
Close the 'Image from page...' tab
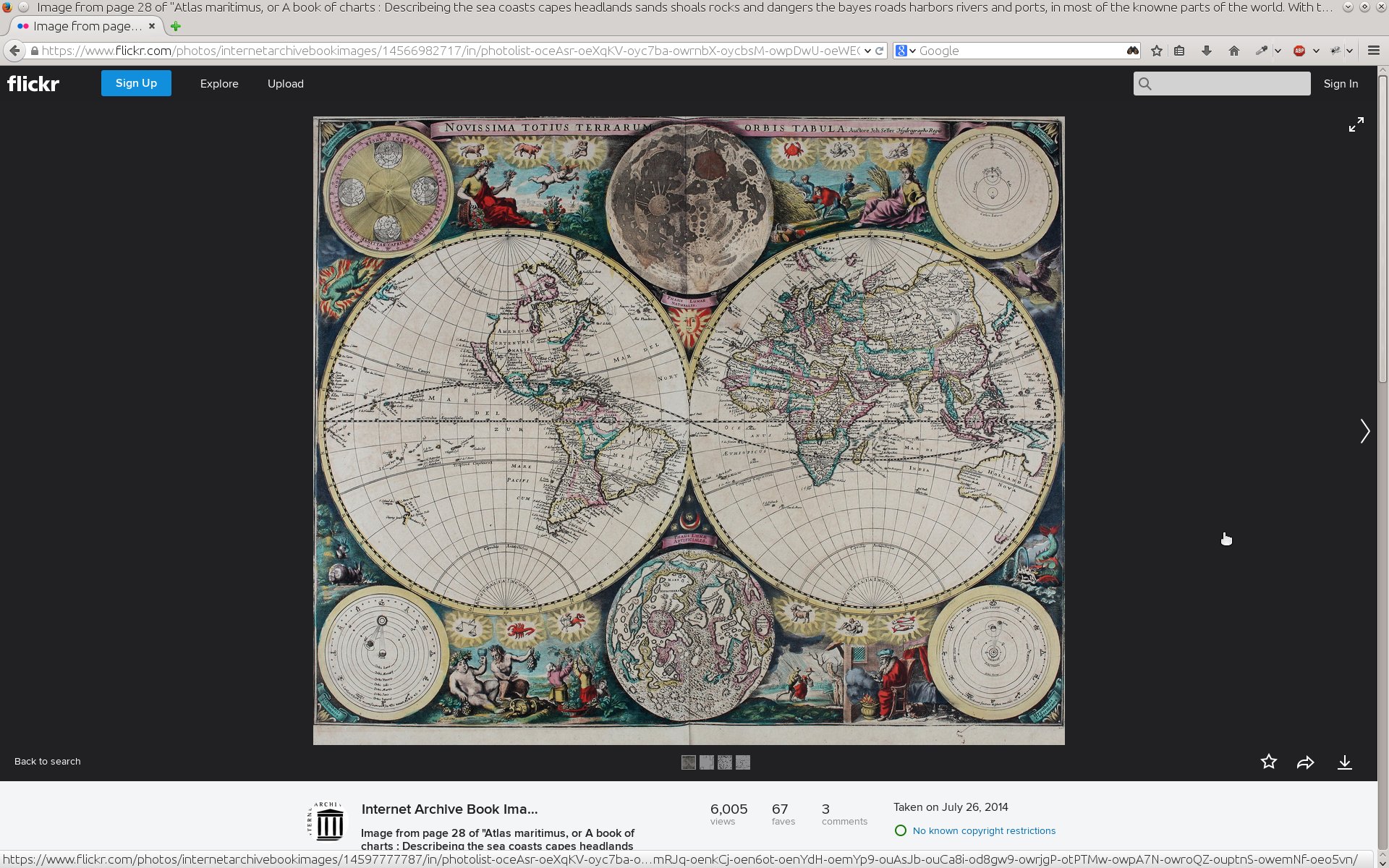point(152,26)
